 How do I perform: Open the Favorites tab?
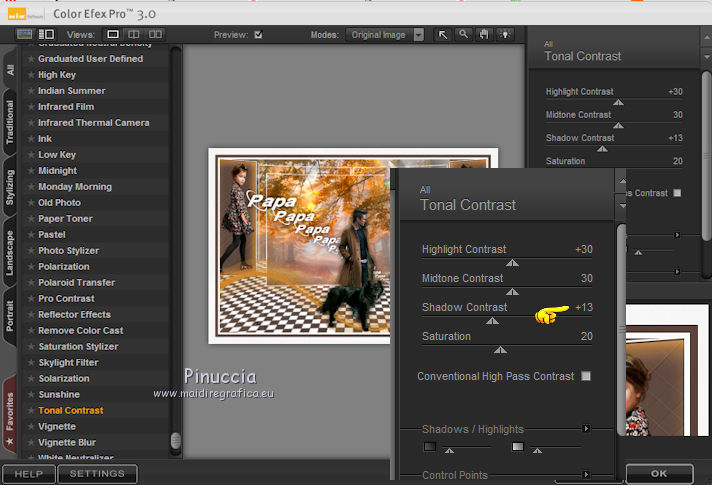[x=10, y=412]
